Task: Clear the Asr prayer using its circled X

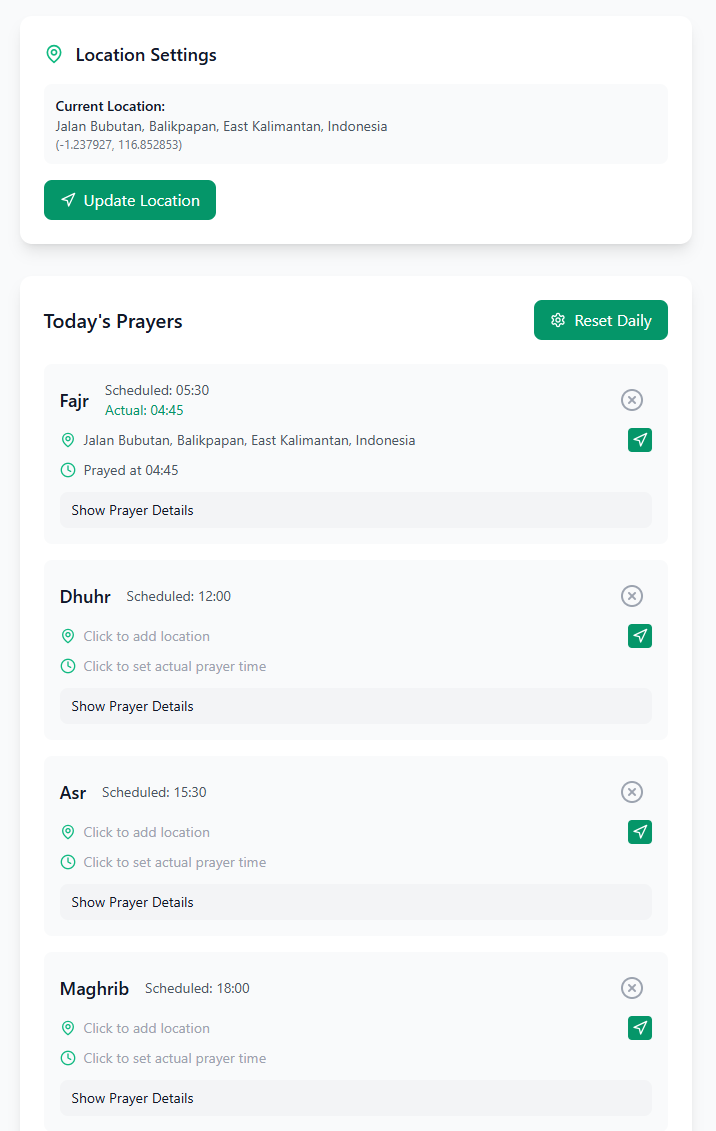Action: coord(631,792)
